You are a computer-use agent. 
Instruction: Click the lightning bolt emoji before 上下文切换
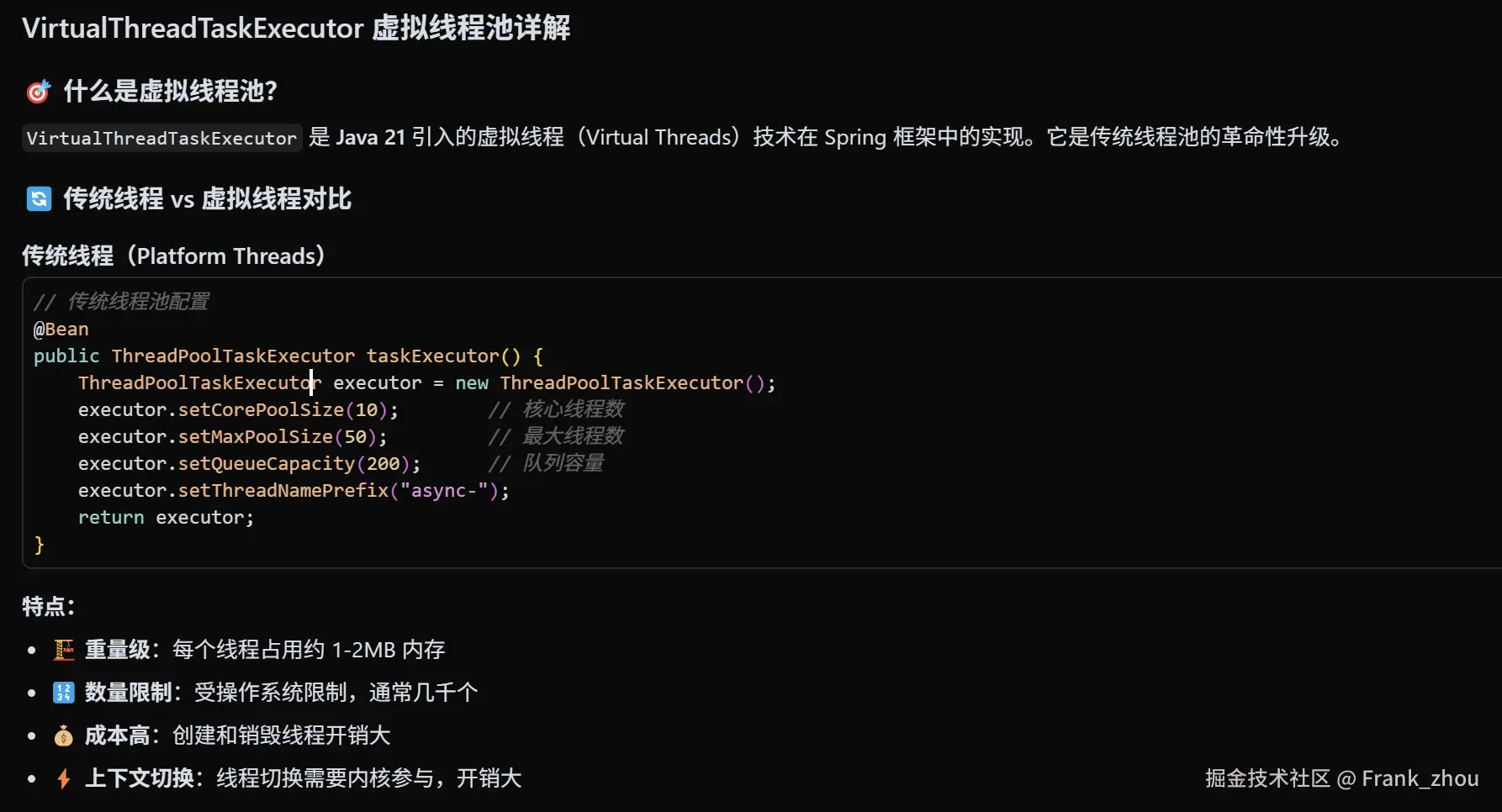(64, 778)
